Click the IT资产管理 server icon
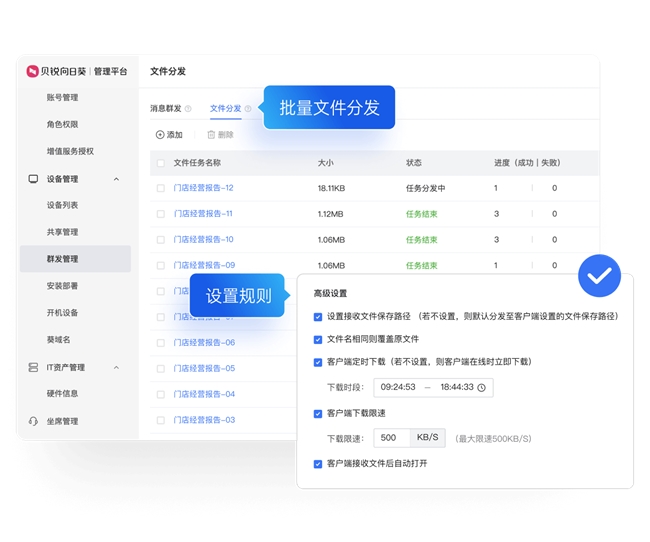The width and height of the screenshot is (650, 542). 33,367
